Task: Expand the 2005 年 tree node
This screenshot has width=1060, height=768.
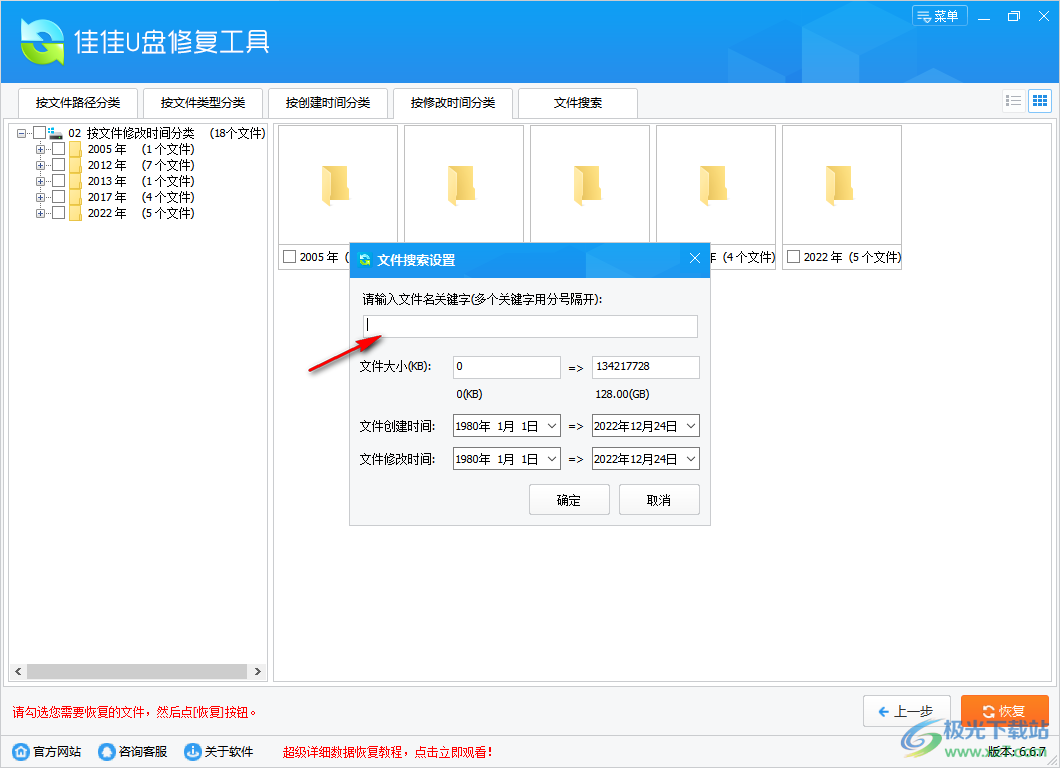Action: tap(41, 149)
